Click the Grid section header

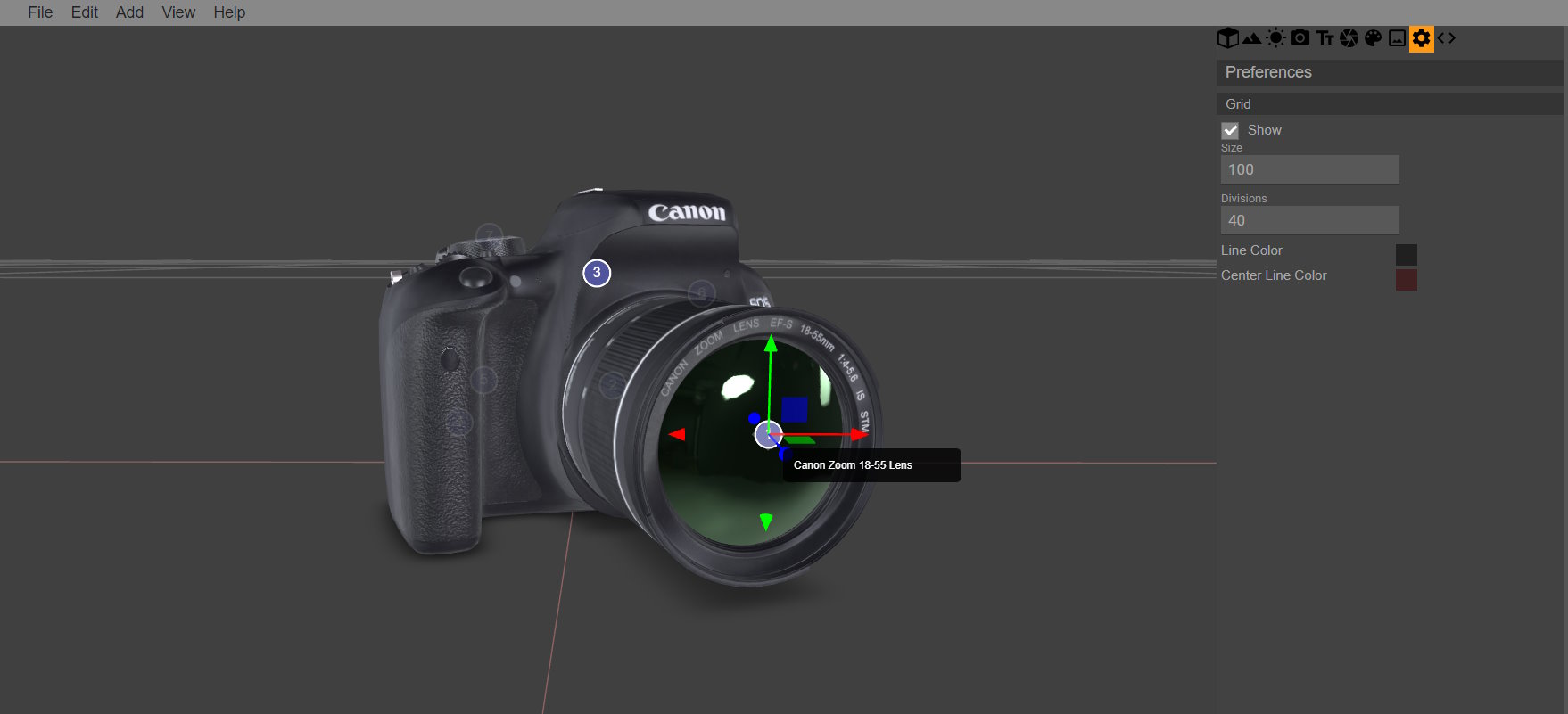pyautogui.click(x=1390, y=104)
